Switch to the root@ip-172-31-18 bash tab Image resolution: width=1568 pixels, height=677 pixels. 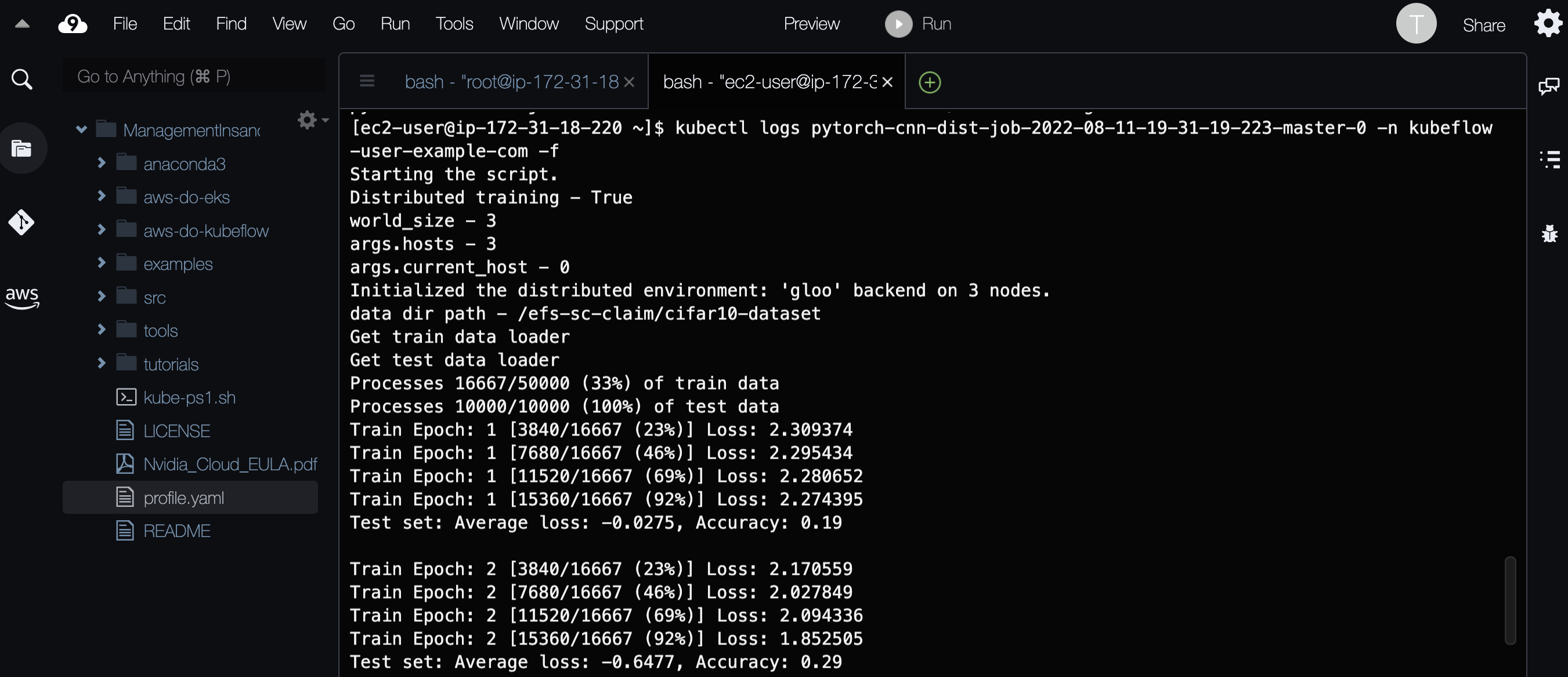coord(511,82)
